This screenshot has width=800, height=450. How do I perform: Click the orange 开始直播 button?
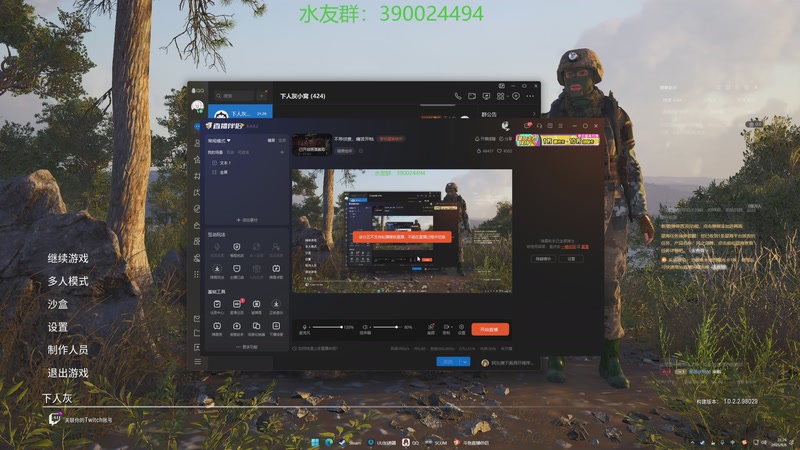490,330
